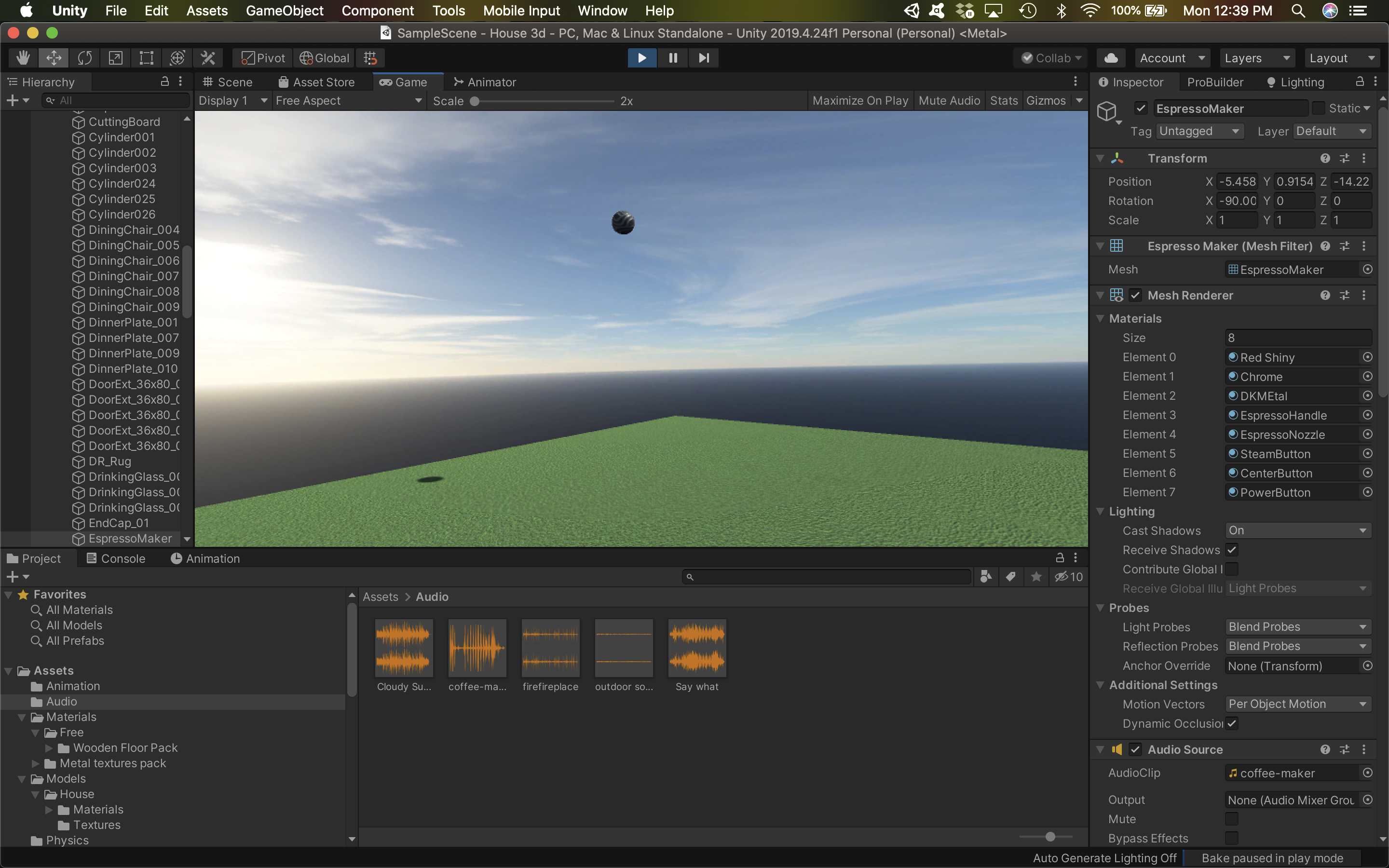Open Transform component help icon
Viewport: 1389px width, 868px height.
tap(1325, 159)
